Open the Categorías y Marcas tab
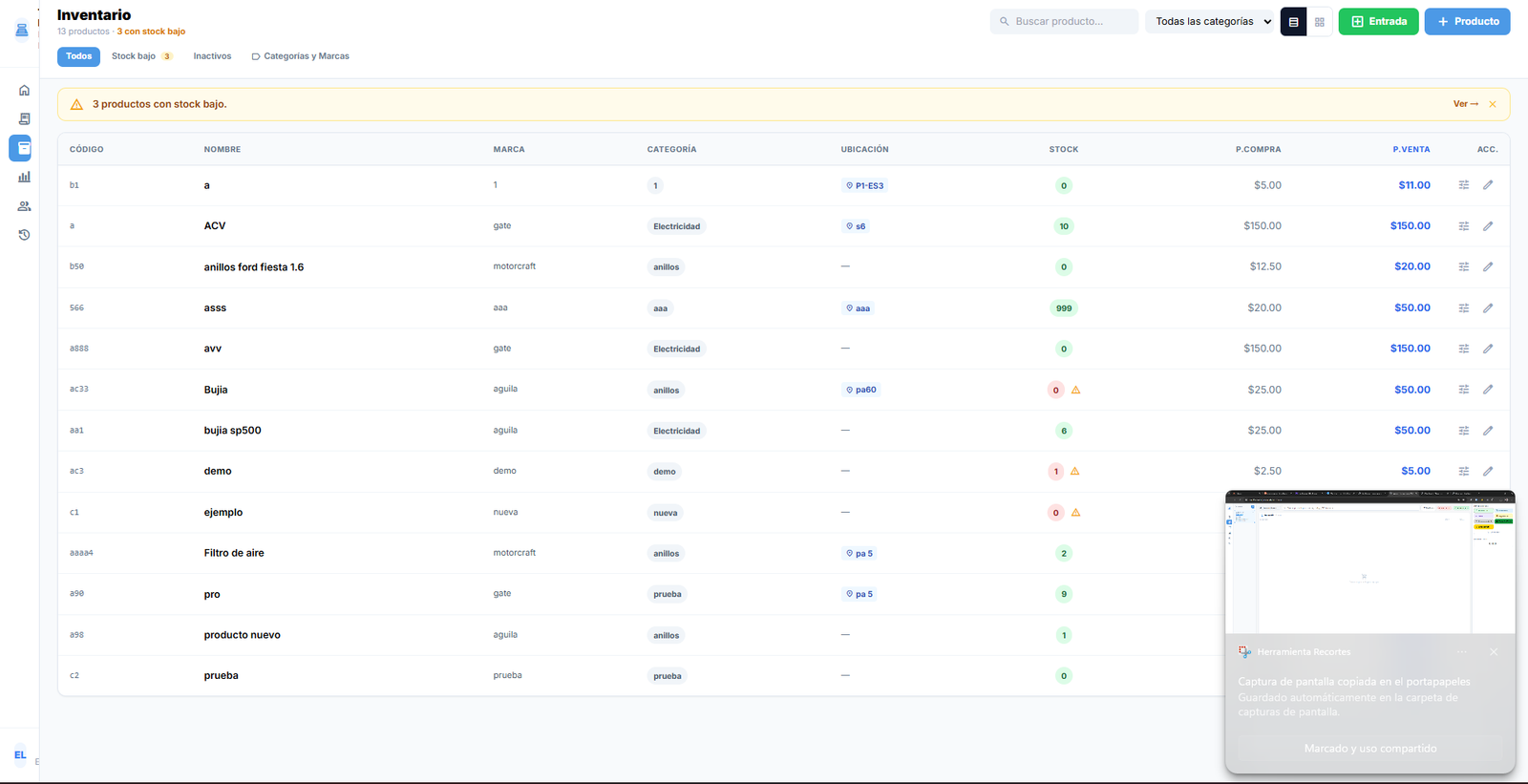 [301, 56]
